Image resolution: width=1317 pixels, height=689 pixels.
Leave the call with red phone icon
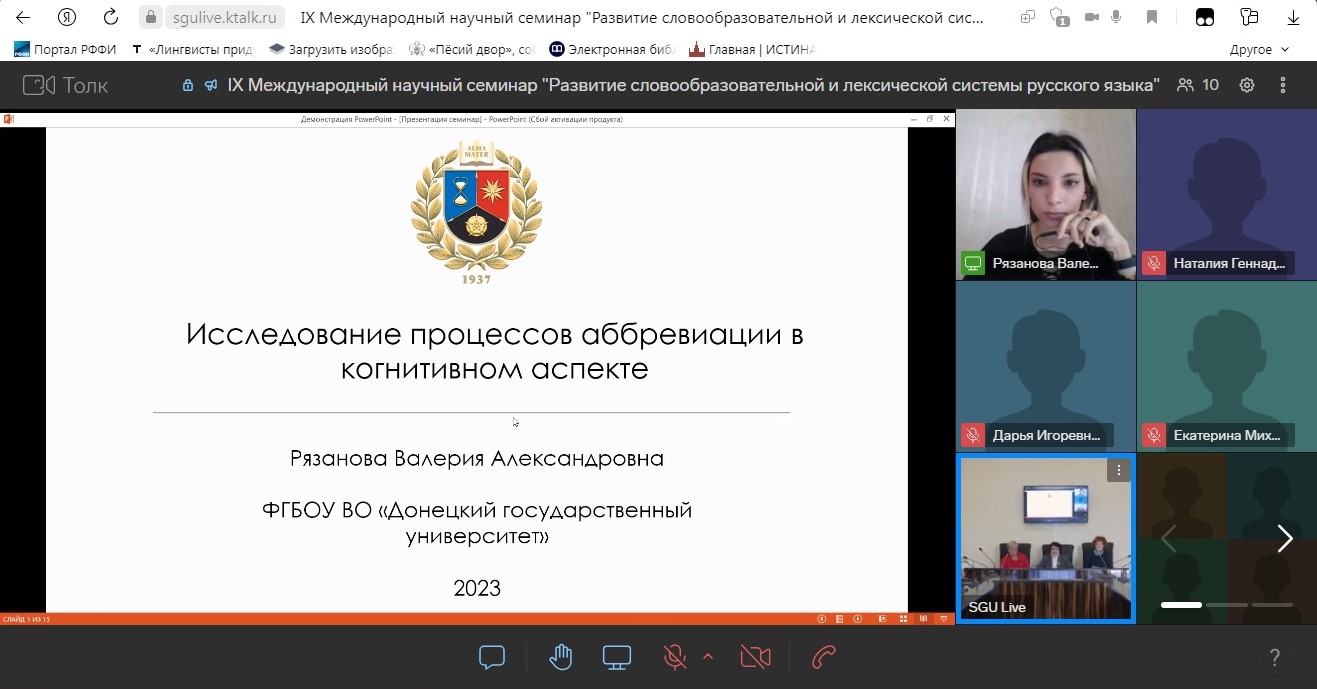click(x=823, y=657)
